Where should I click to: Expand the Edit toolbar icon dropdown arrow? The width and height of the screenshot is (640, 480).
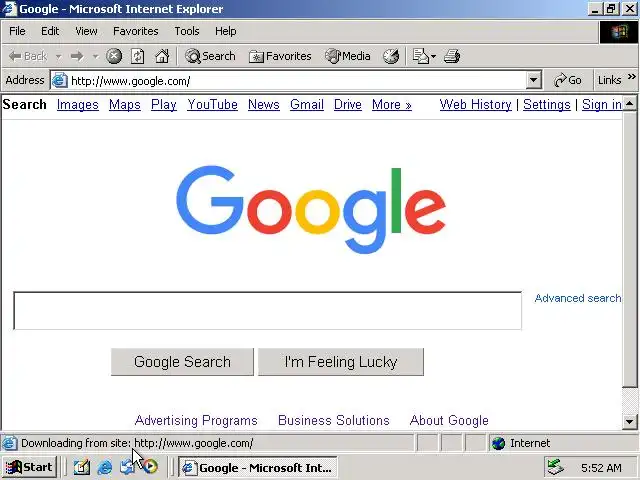tap(433, 56)
